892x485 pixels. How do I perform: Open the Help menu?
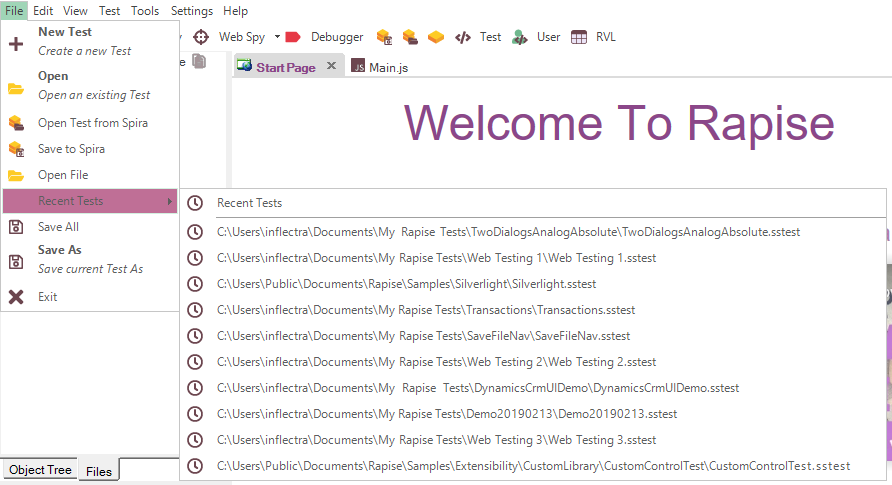coord(235,11)
